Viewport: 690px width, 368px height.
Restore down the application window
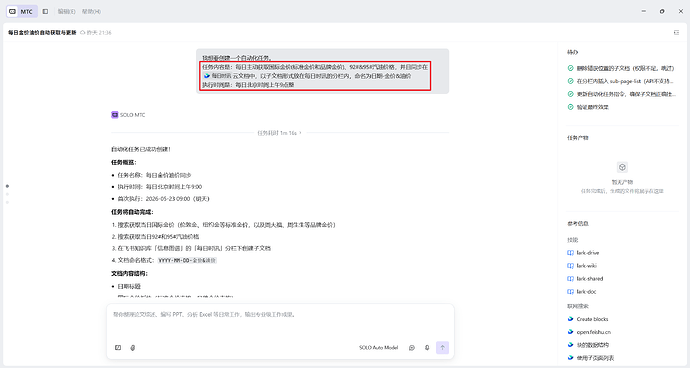(662, 11)
